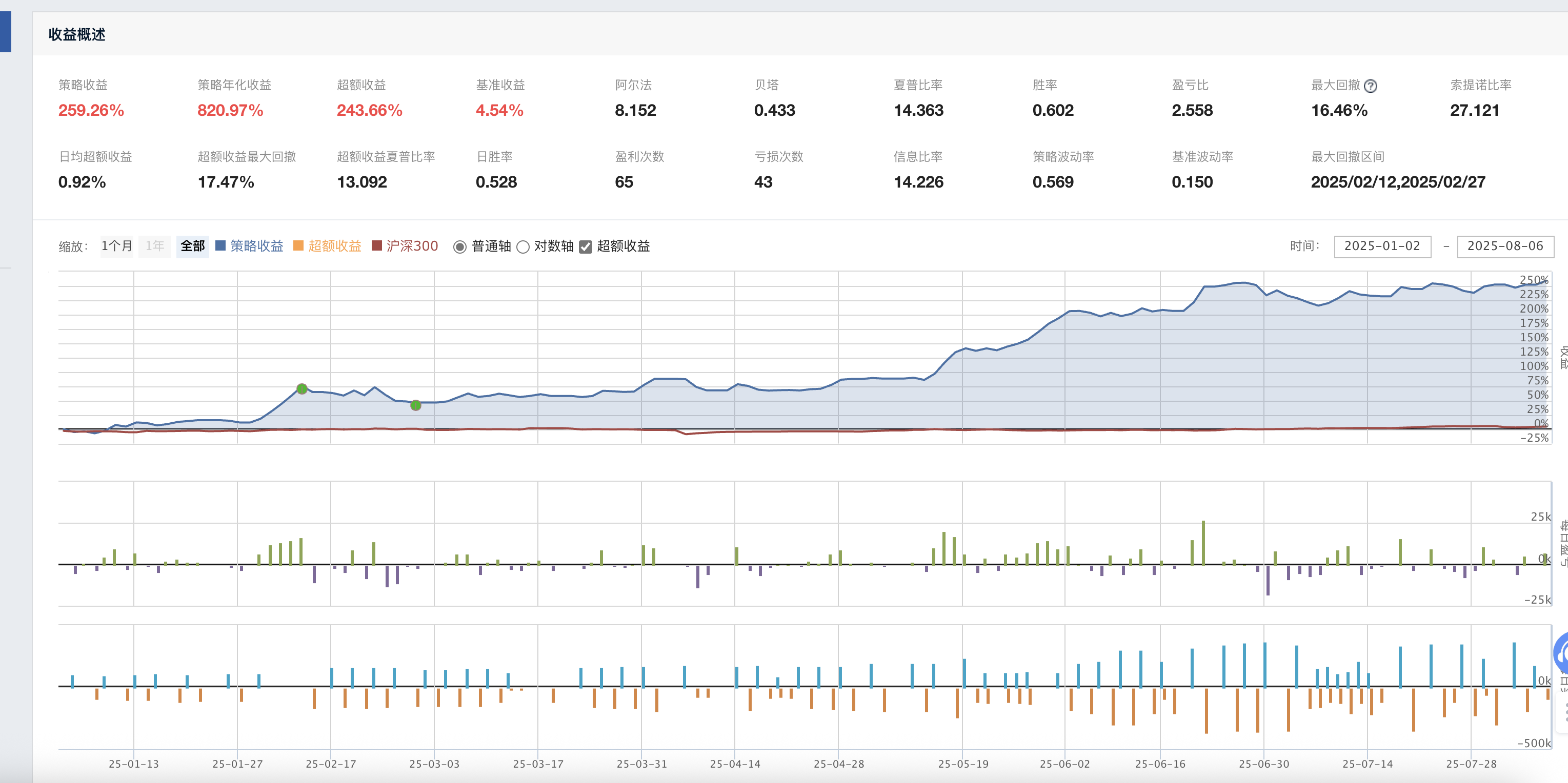Click the orange 超额收益 legend square
The width and height of the screenshot is (1568, 783).
[x=298, y=246]
